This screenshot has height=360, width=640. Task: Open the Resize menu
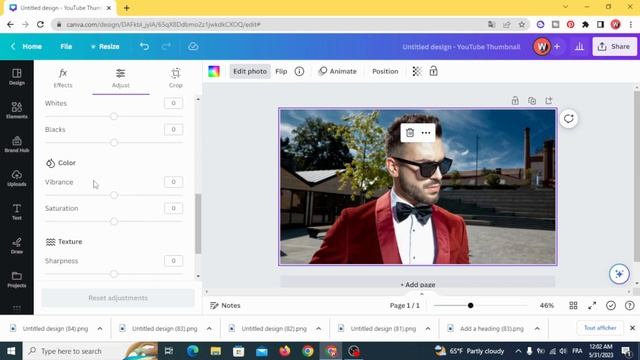click(105, 47)
